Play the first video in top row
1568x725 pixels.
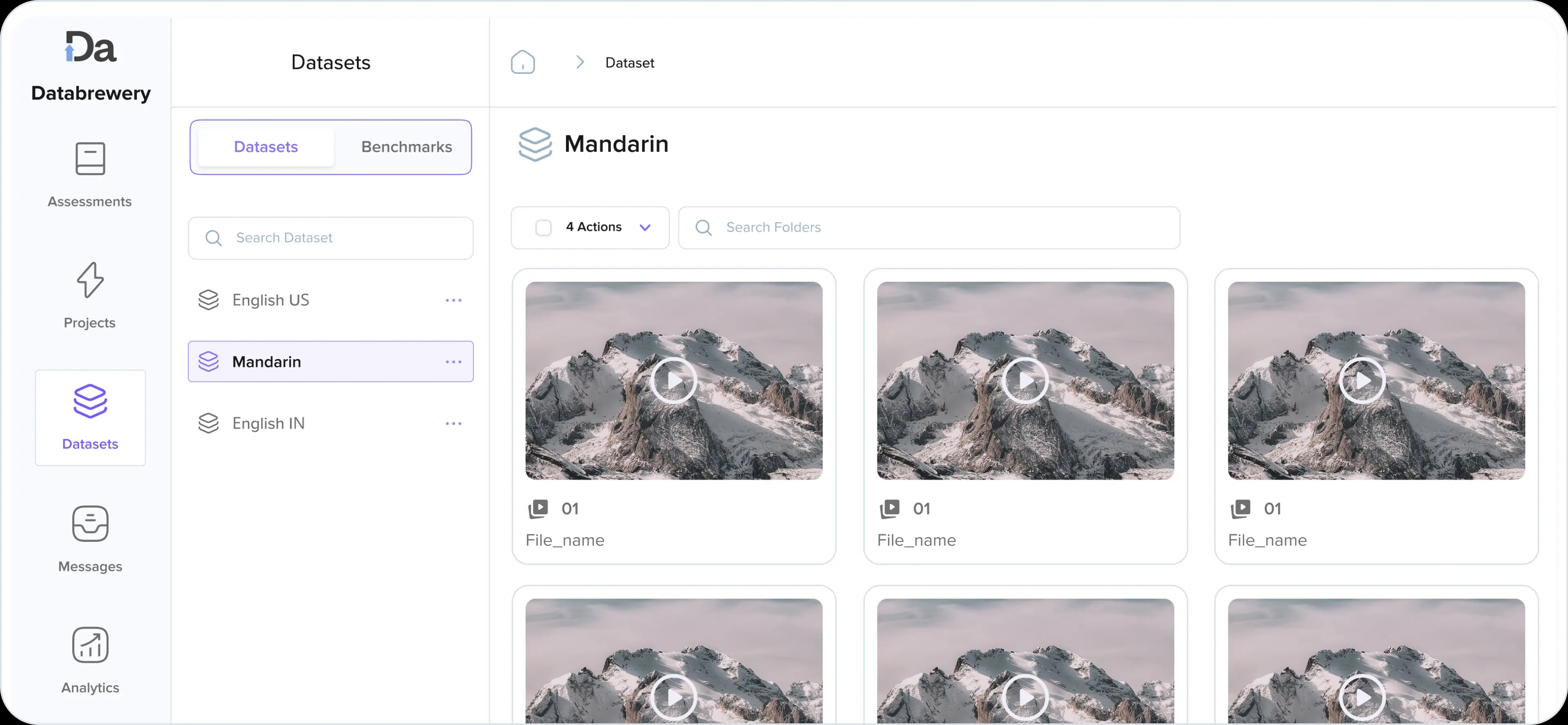(x=674, y=380)
